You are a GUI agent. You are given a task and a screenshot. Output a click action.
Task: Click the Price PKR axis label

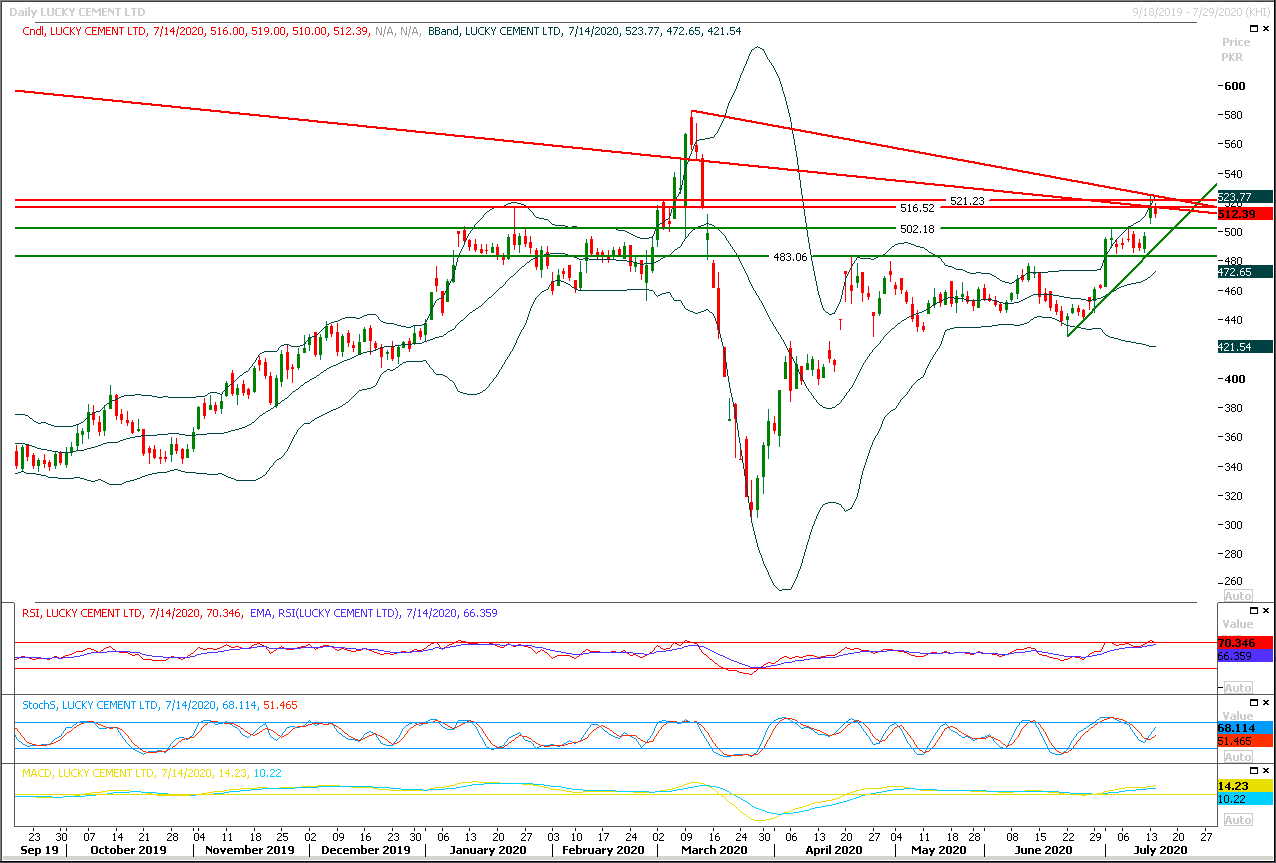click(1236, 50)
